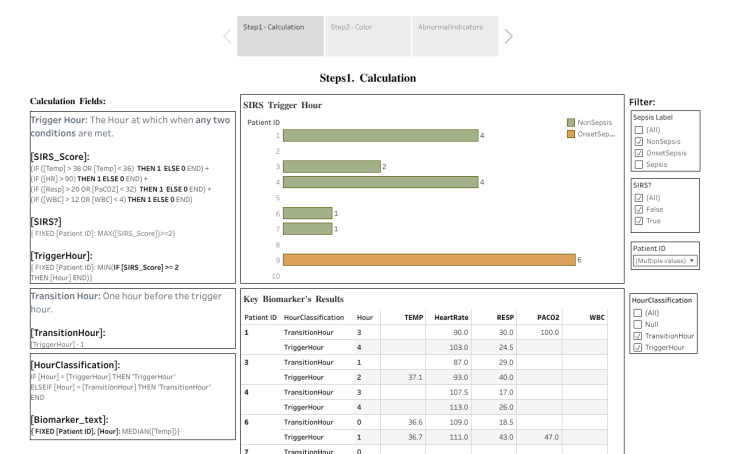Viewport: 736px width, 454px height.
Task: Check the Null option in HourClassification
Action: pos(636,322)
